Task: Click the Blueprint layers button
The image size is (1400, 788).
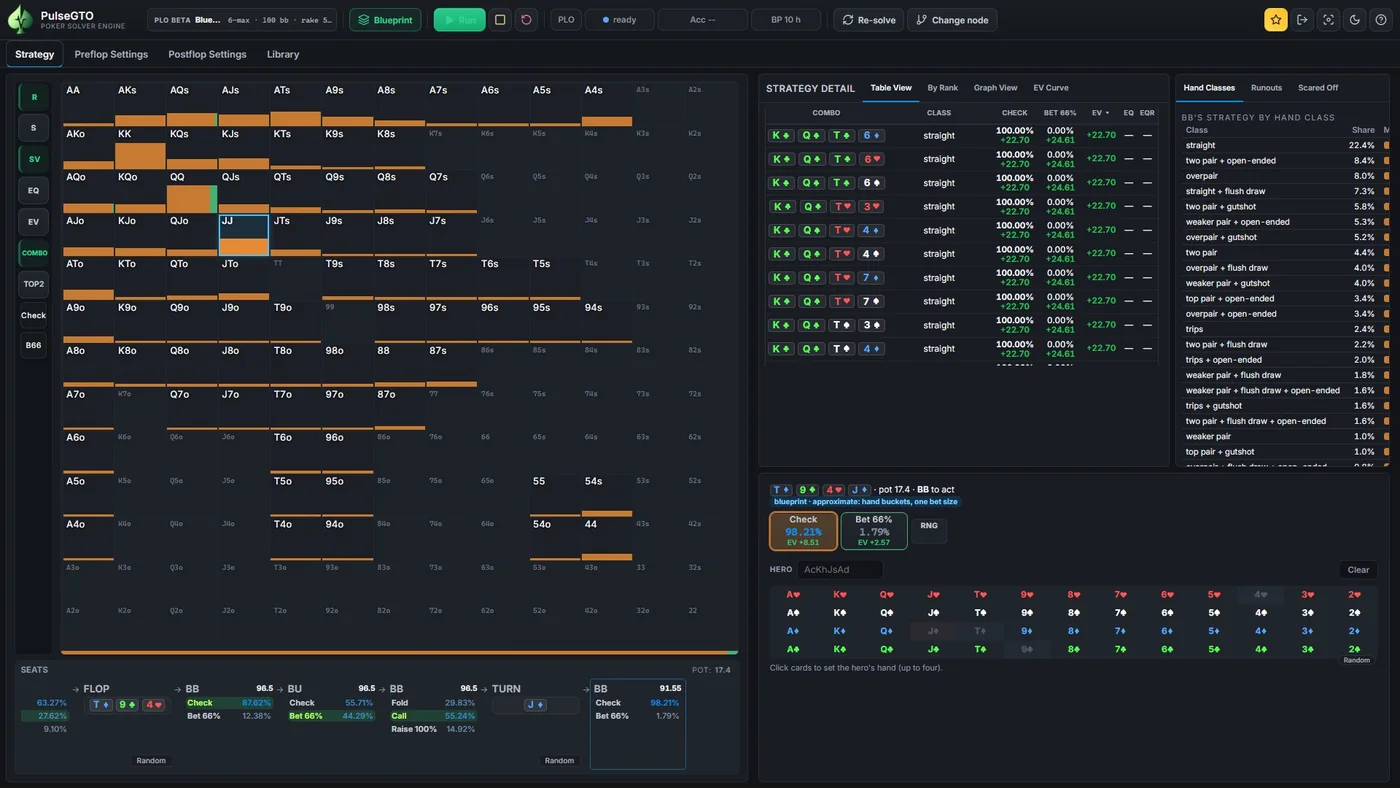Action: point(385,20)
